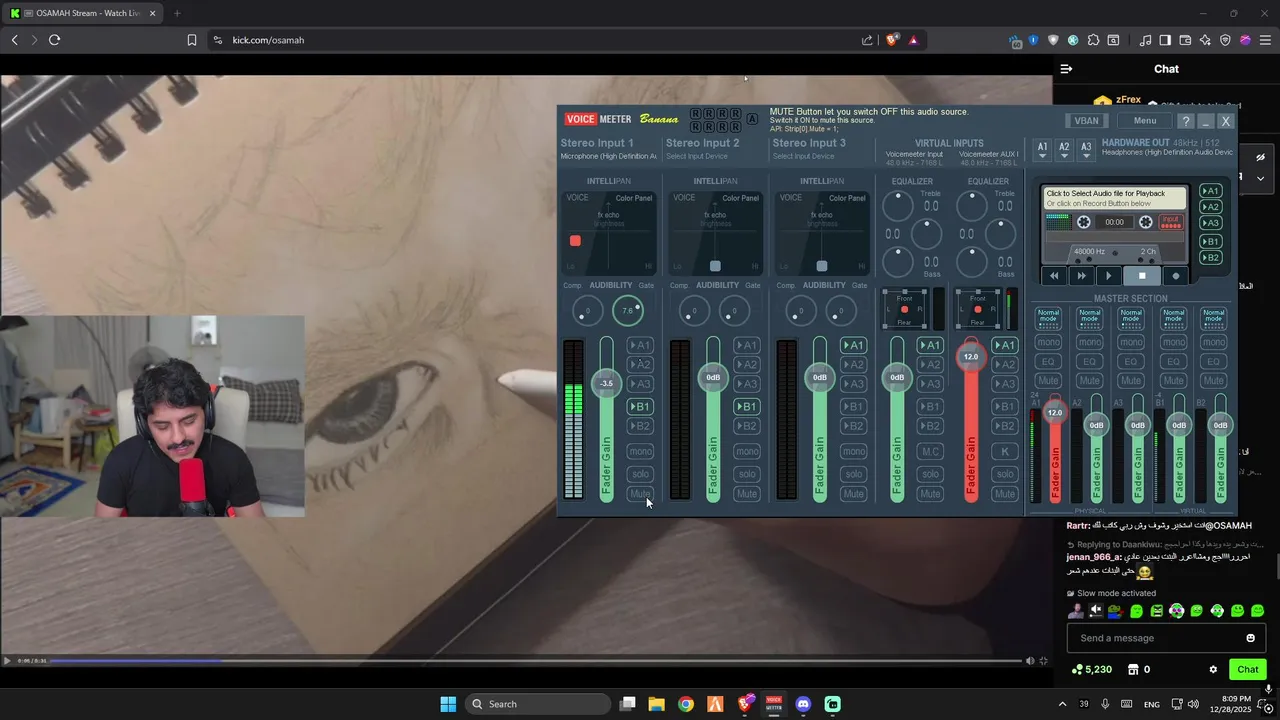1280x720 pixels.
Task: Enable A1 routing on Stereo Input 1
Action: [639, 346]
